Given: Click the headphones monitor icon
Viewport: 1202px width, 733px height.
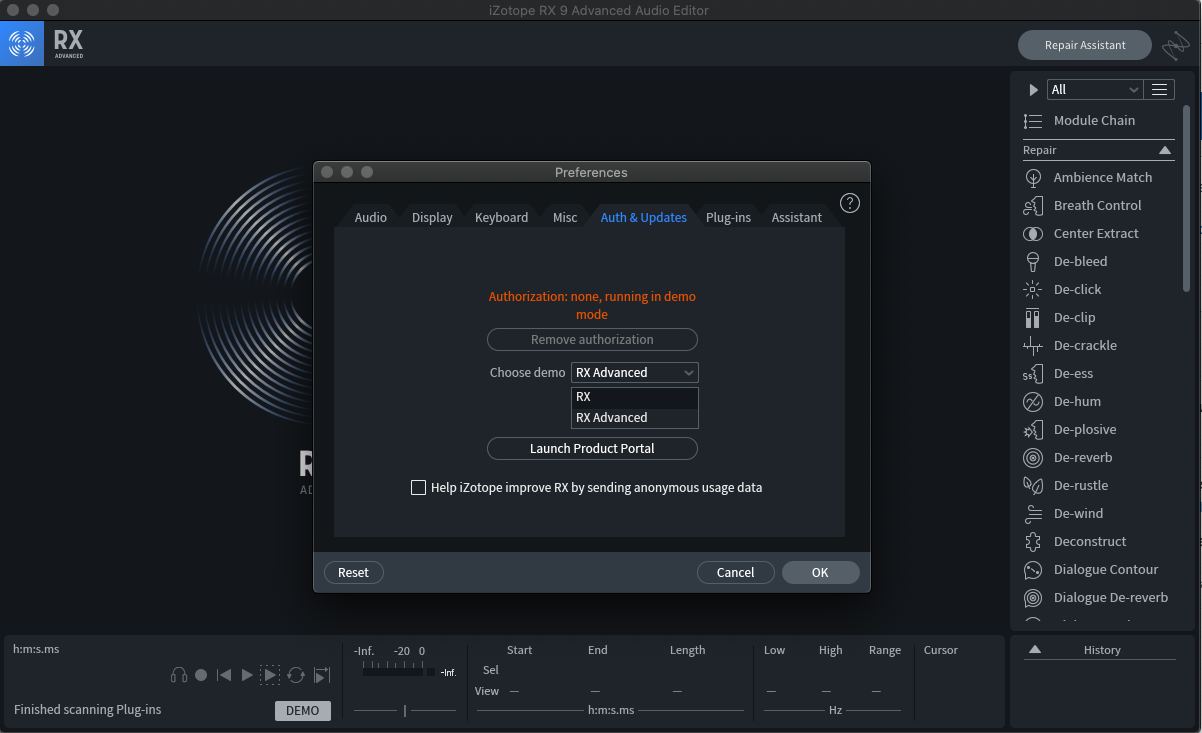Looking at the screenshot, I should pyautogui.click(x=179, y=675).
